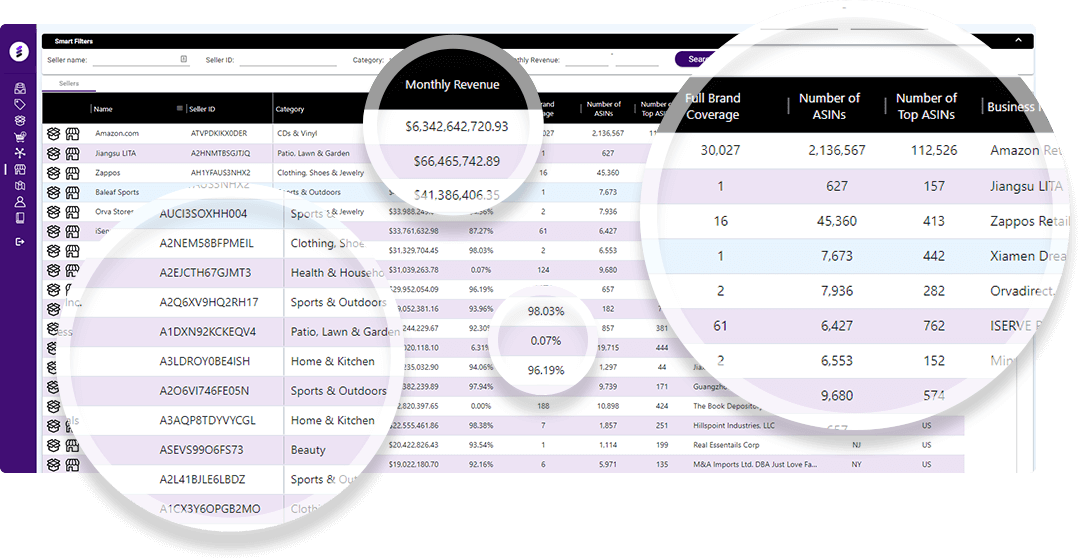
Task: Click the storefront icon in the $20,422,826.43 row
Action: point(72,446)
